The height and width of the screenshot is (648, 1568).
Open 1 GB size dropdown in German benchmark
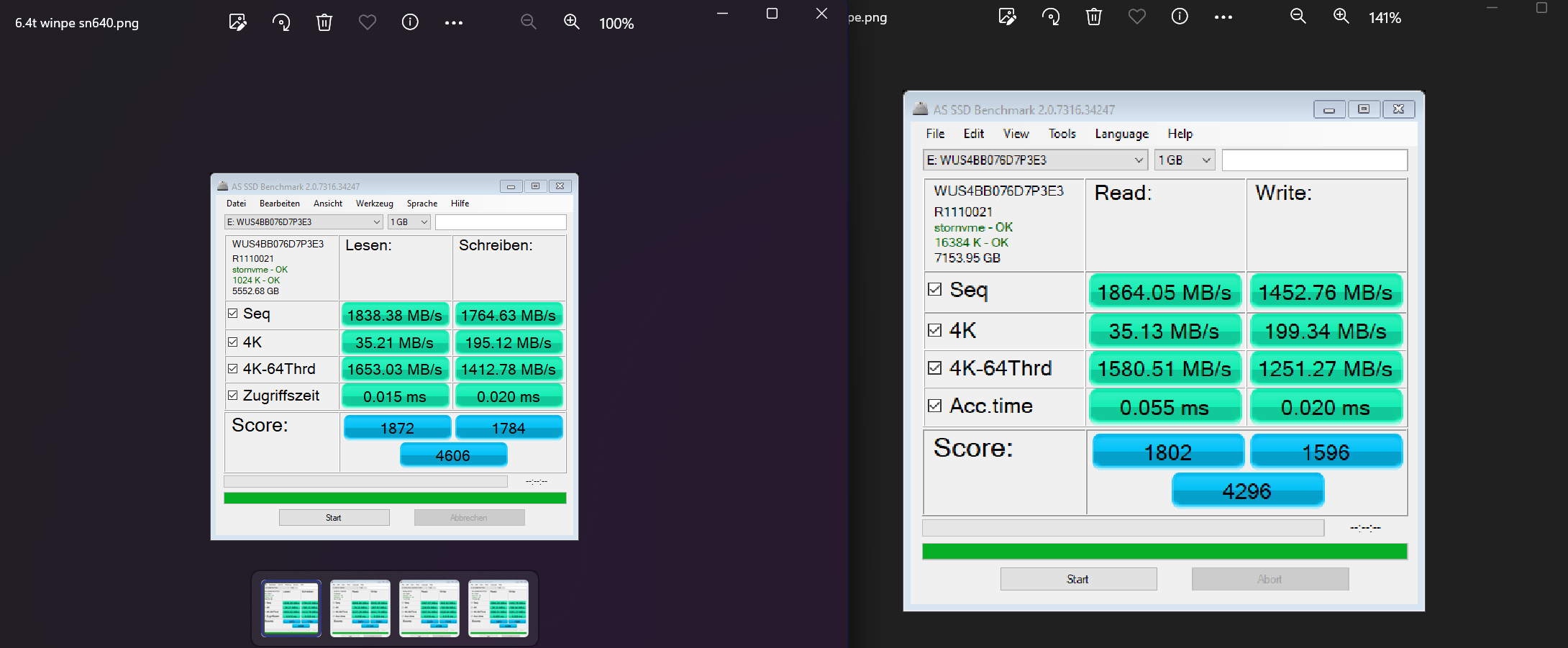coord(409,222)
